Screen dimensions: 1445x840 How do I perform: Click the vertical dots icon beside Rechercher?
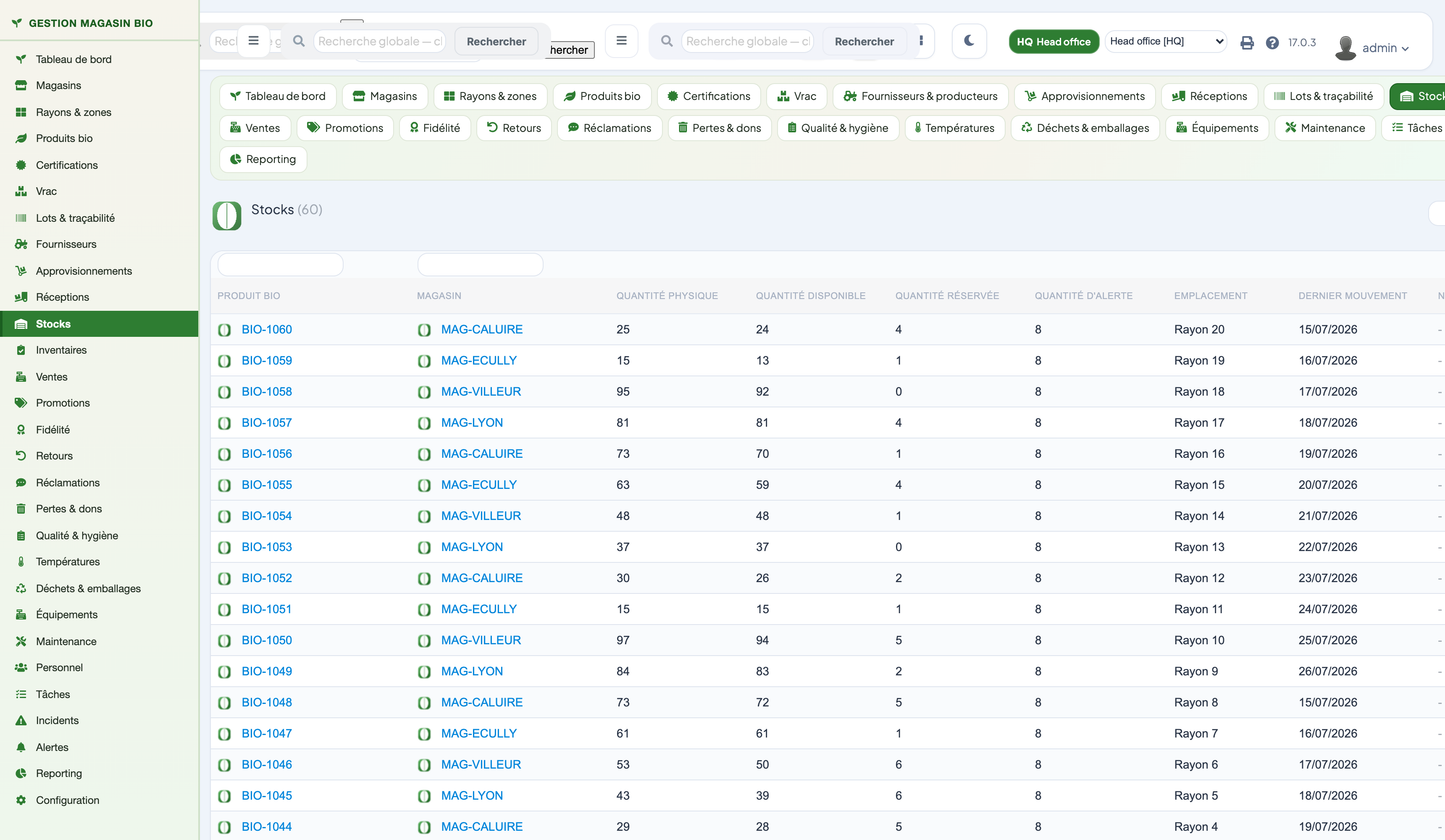(x=921, y=41)
